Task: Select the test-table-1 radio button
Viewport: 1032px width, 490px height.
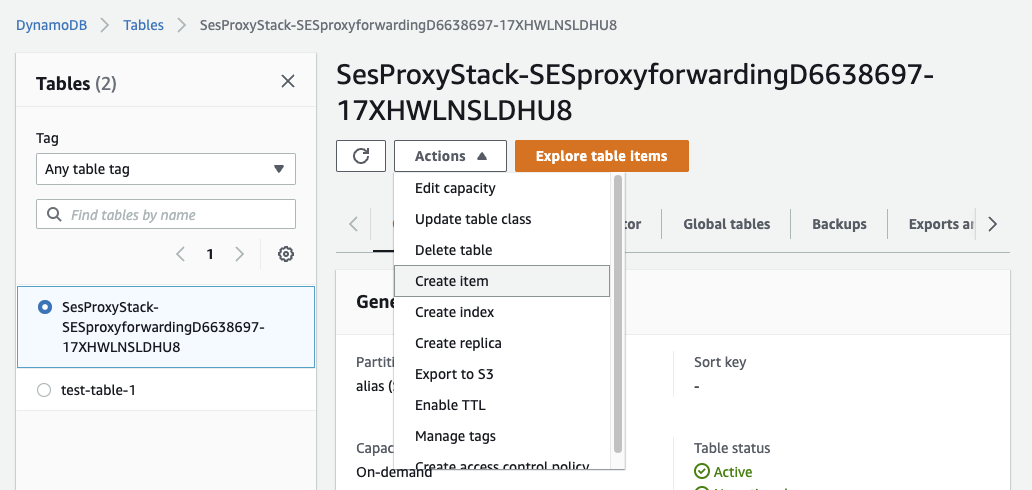Action: 44,390
